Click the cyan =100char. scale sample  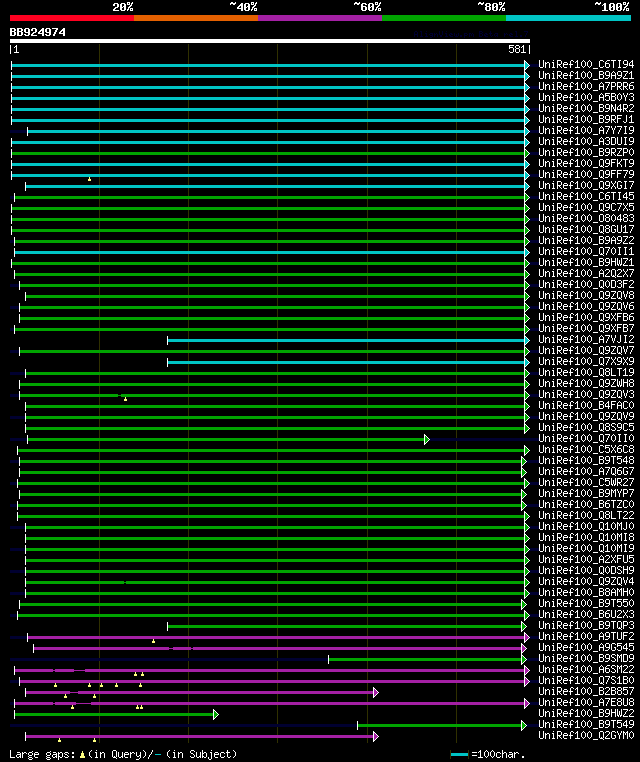tap(459, 755)
